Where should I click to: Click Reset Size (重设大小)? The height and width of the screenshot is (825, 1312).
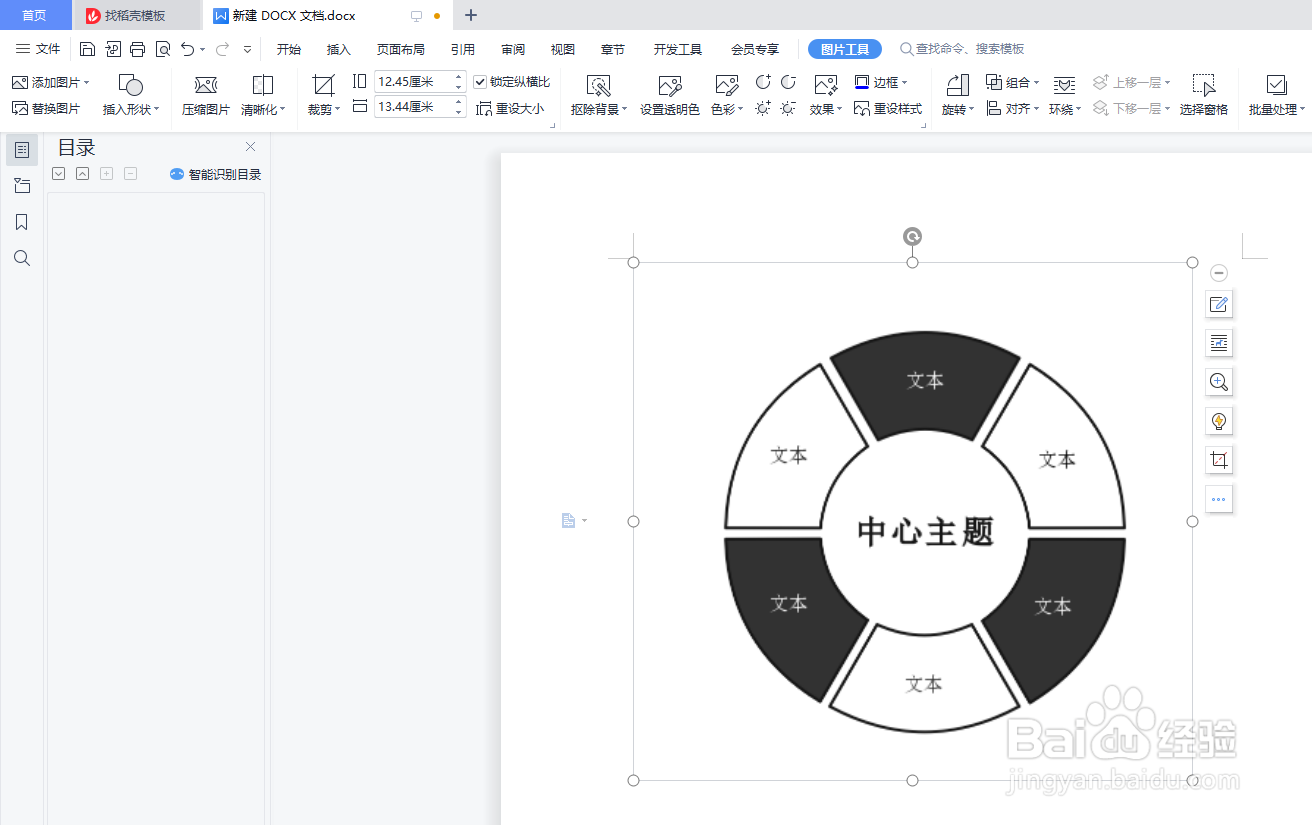[x=510, y=108]
